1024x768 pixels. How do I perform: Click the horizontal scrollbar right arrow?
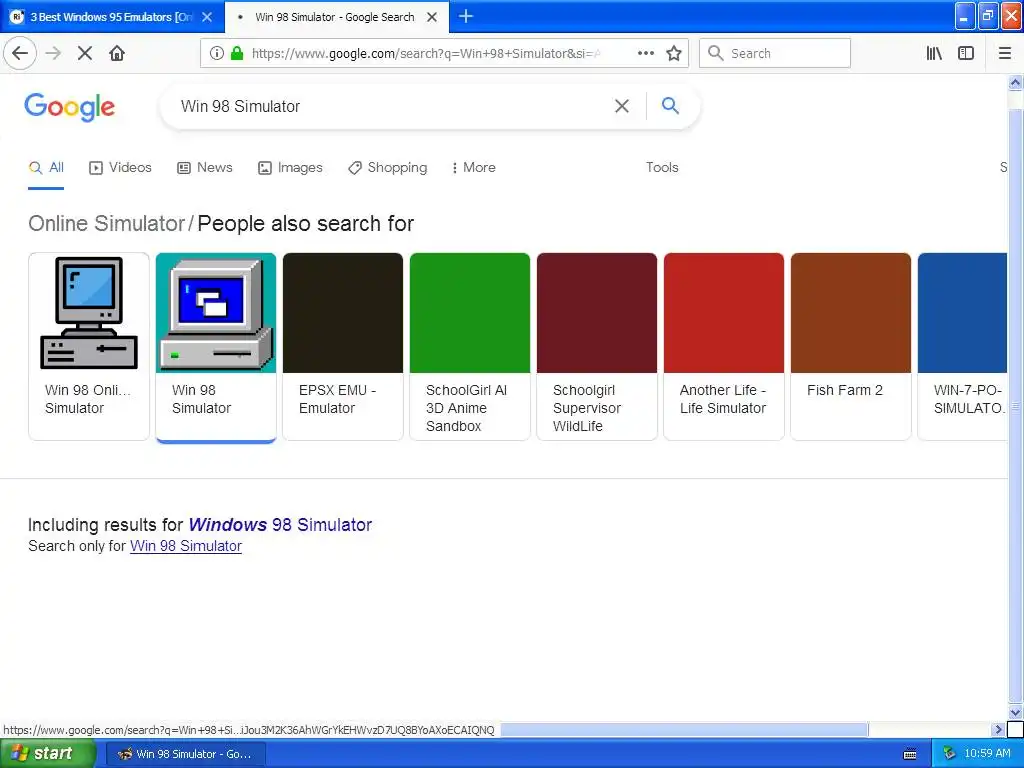click(998, 729)
